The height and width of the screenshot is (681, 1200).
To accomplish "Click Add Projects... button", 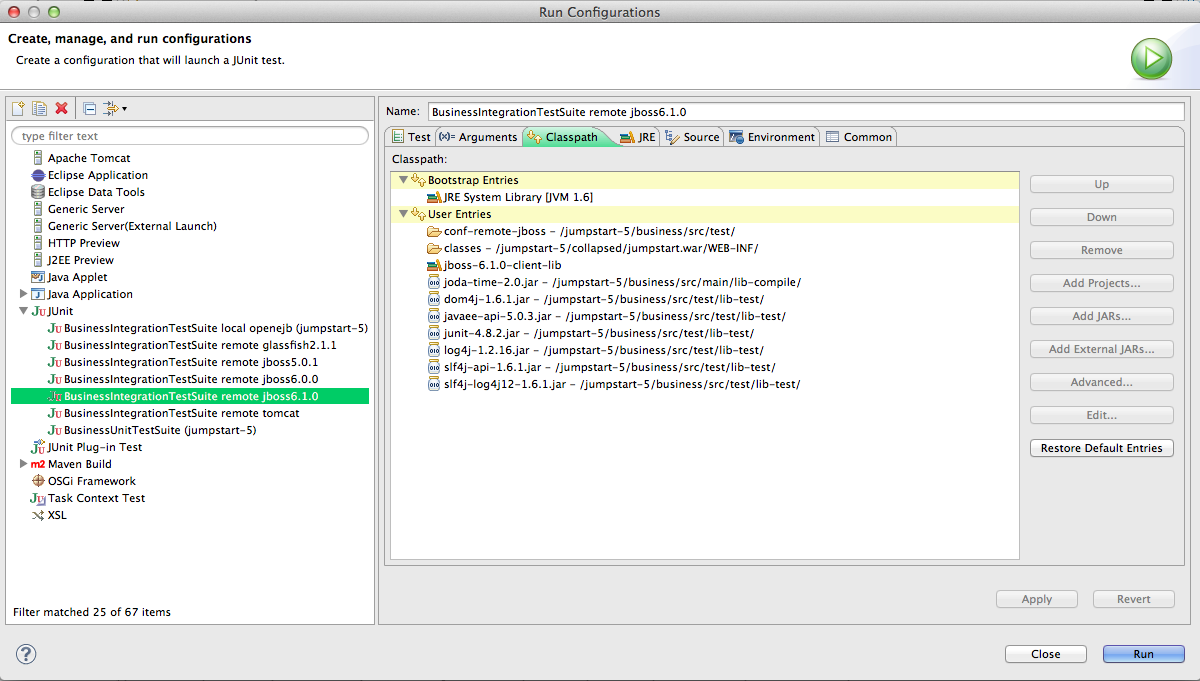I will pyautogui.click(x=1101, y=283).
